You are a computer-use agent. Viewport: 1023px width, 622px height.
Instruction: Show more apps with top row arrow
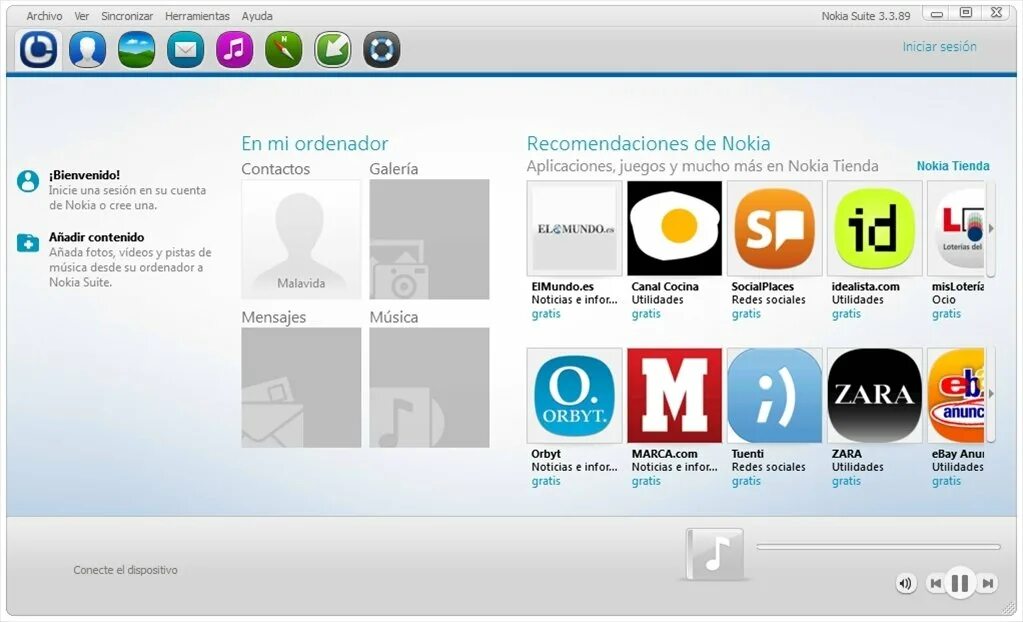pos(991,228)
